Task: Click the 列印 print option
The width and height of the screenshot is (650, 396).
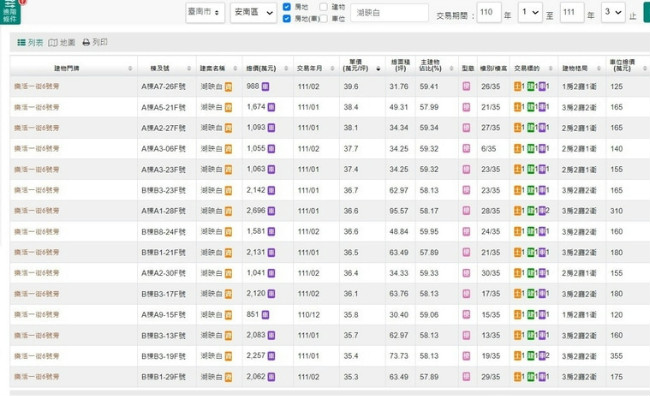Action: click(x=95, y=42)
